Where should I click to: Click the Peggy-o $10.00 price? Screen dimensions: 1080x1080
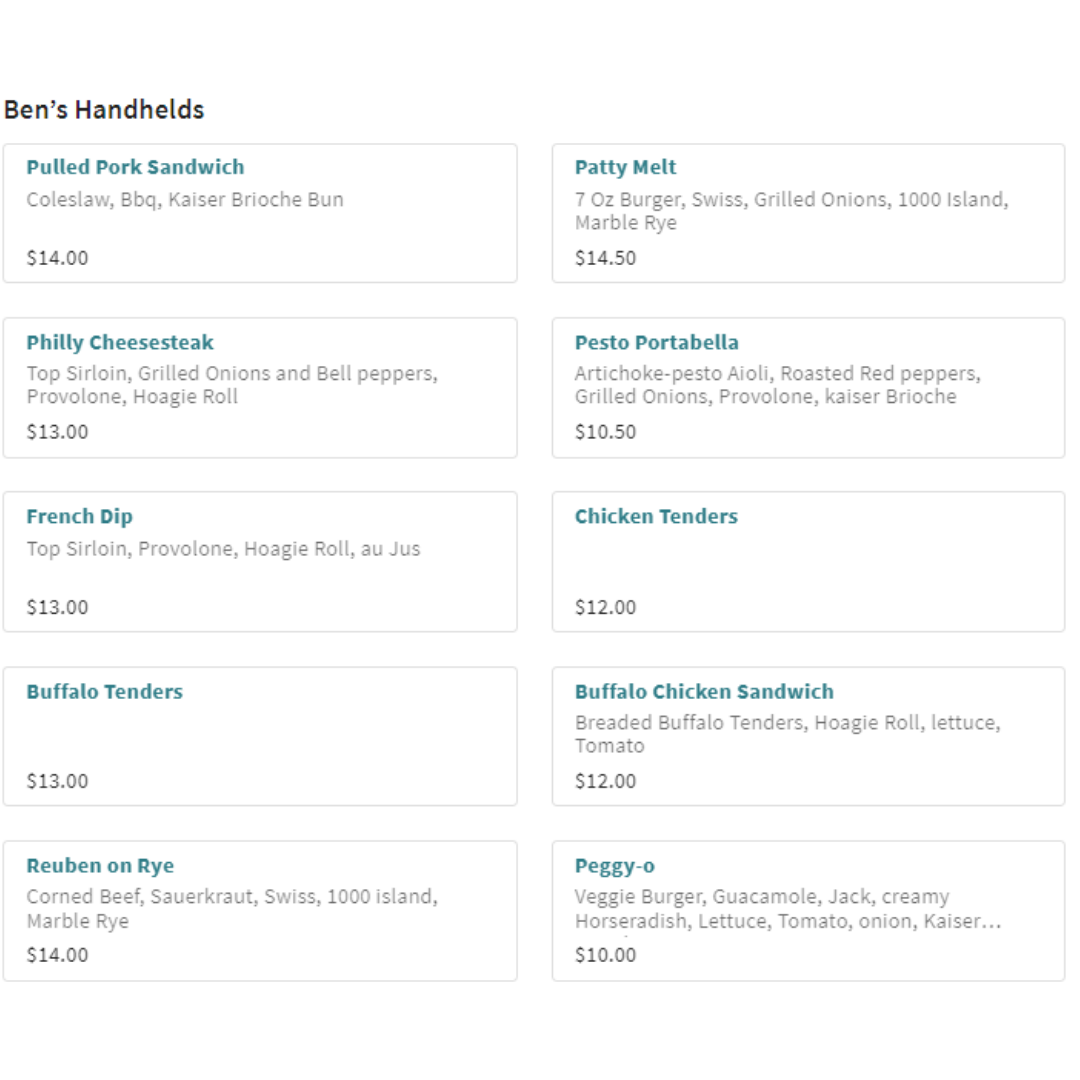pyautogui.click(x=605, y=955)
